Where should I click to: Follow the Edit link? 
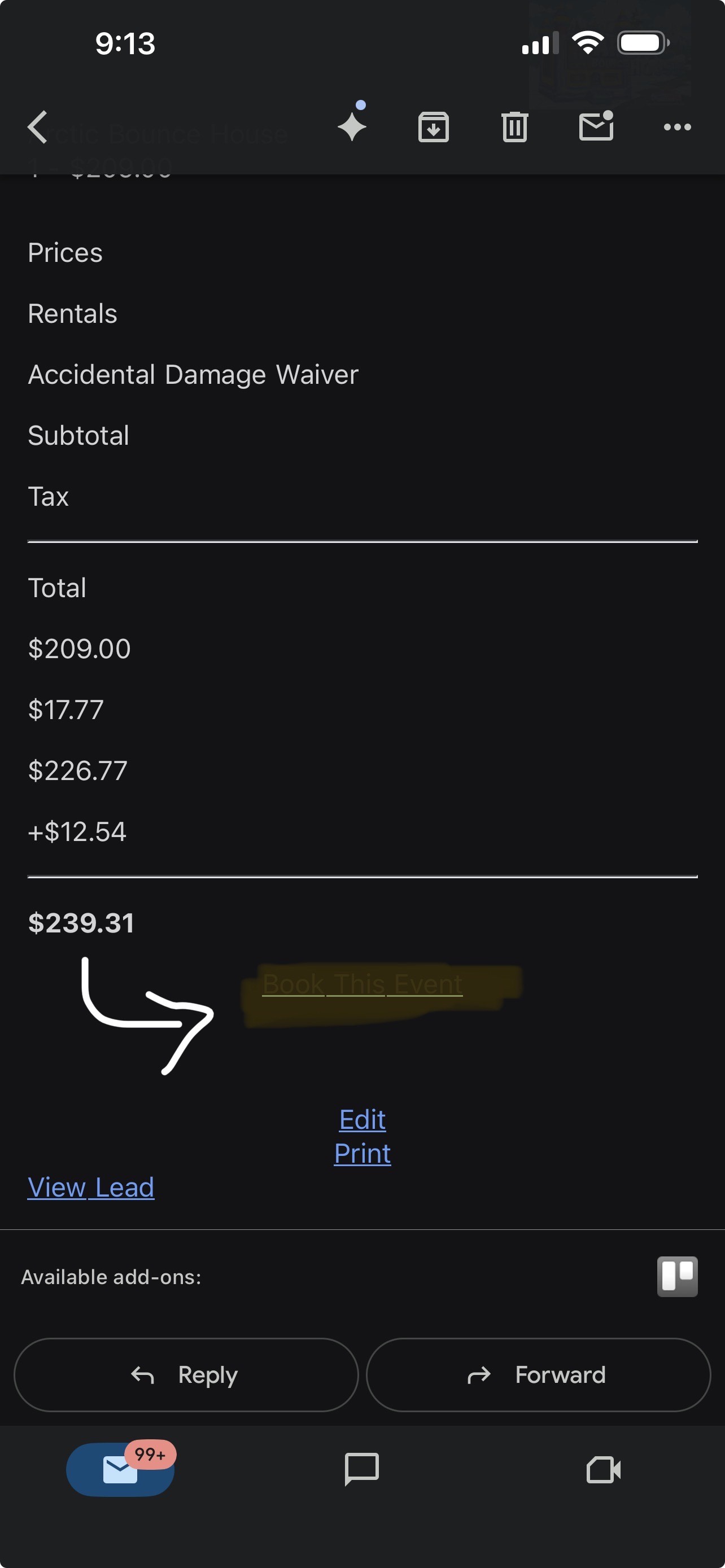tap(362, 1119)
